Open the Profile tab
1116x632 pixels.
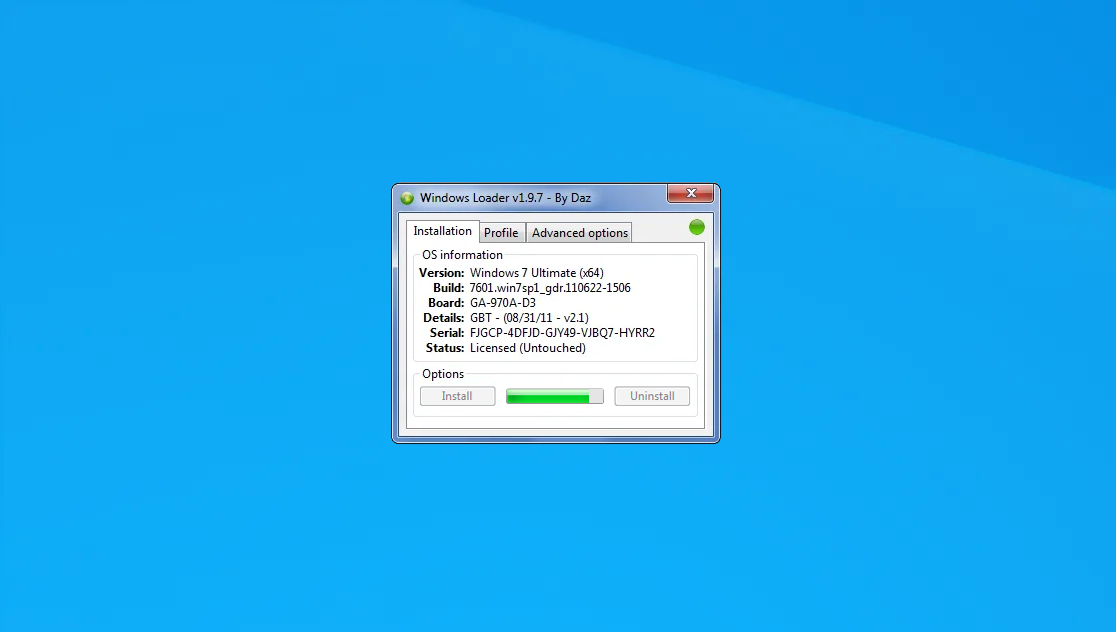tap(501, 233)
